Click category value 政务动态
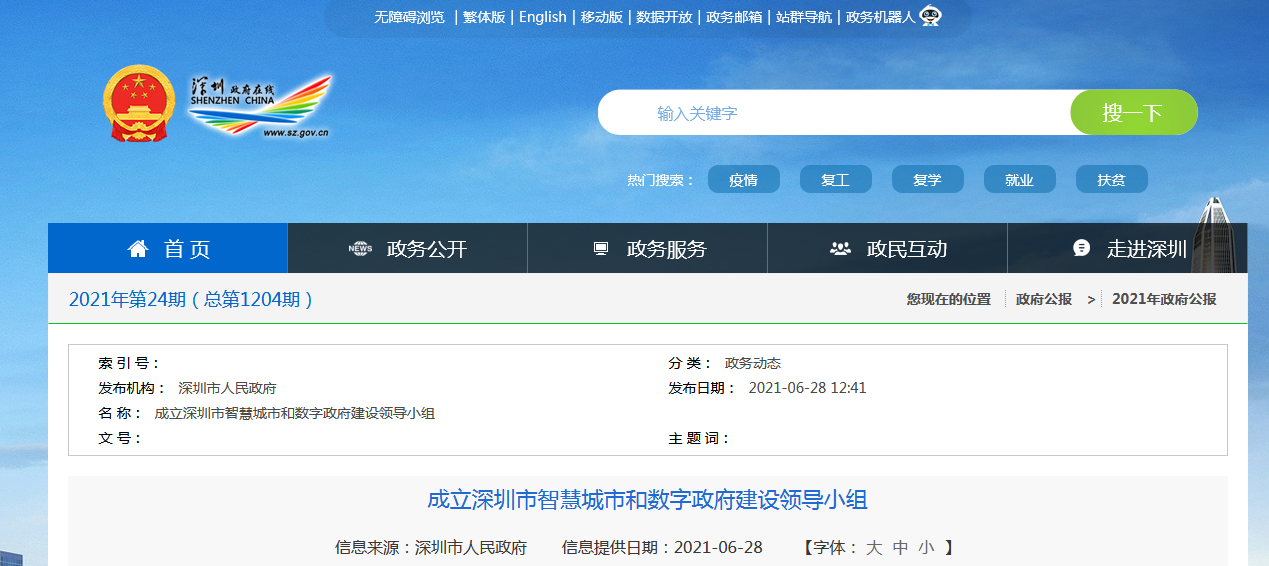The height and width of the screenshot is (566, 1269). pos(753,363)
